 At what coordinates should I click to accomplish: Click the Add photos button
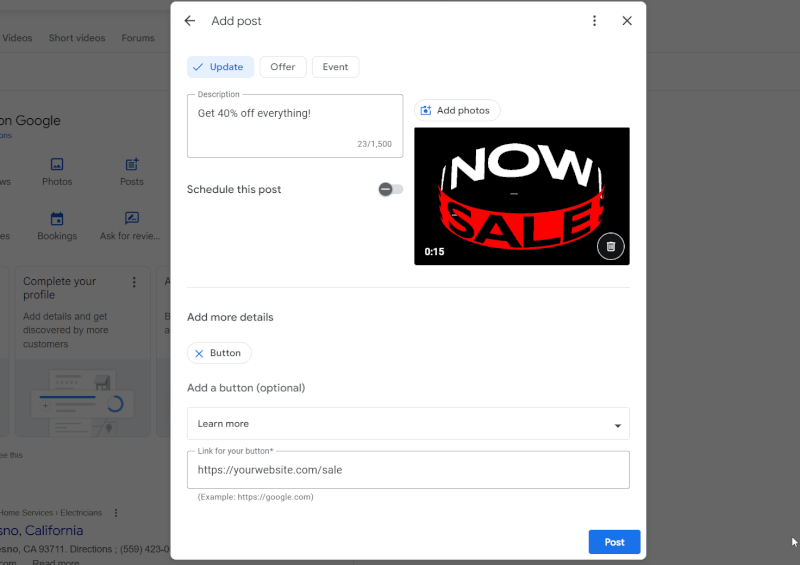click(456, 111)
